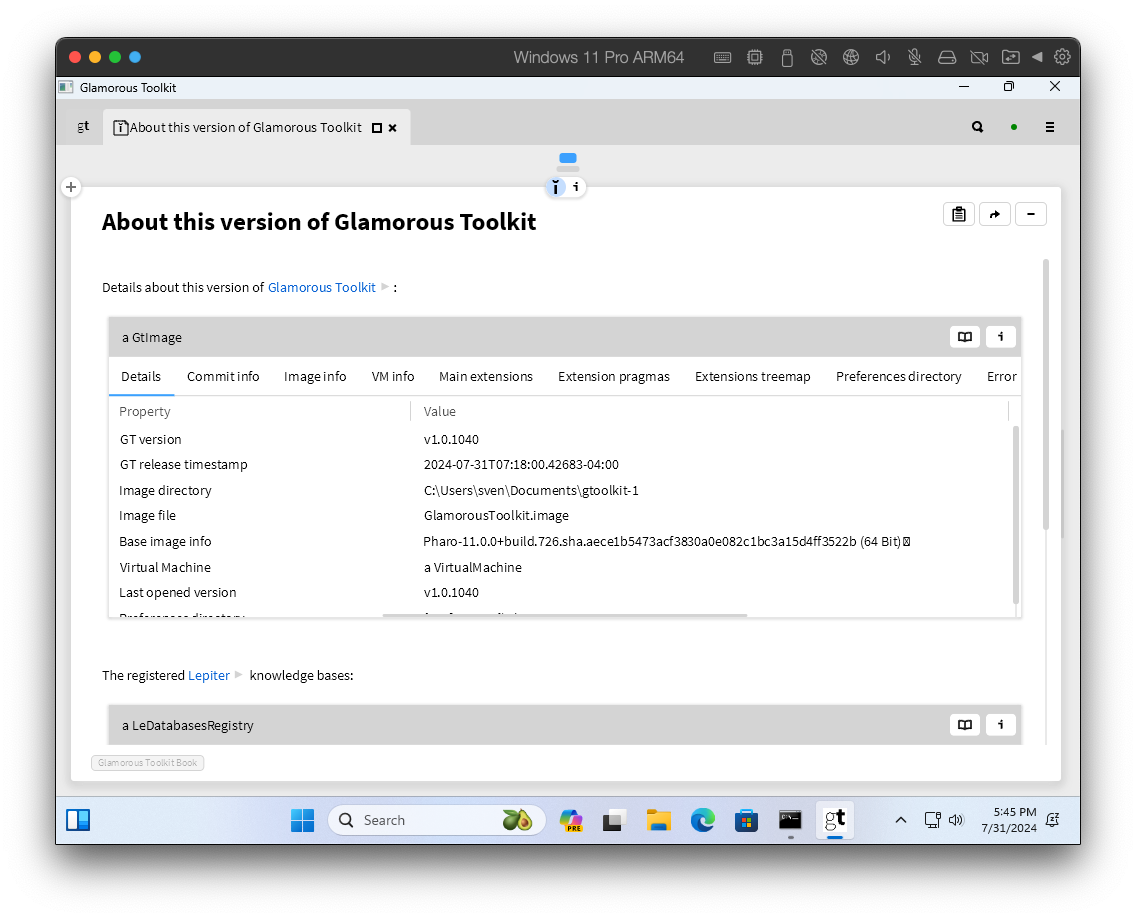Click the gt app taskbar icon

click(x=835, y=820)
